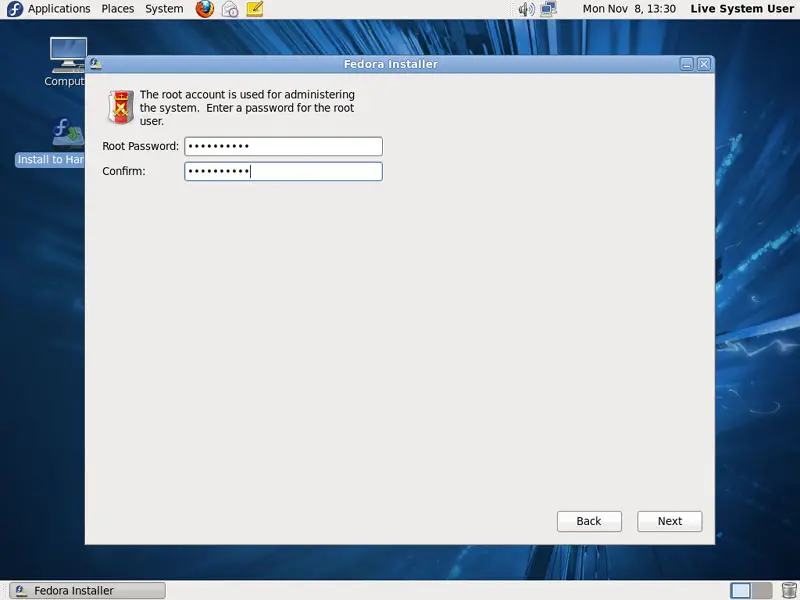Click the volume speaker icon

pos(526,9)
